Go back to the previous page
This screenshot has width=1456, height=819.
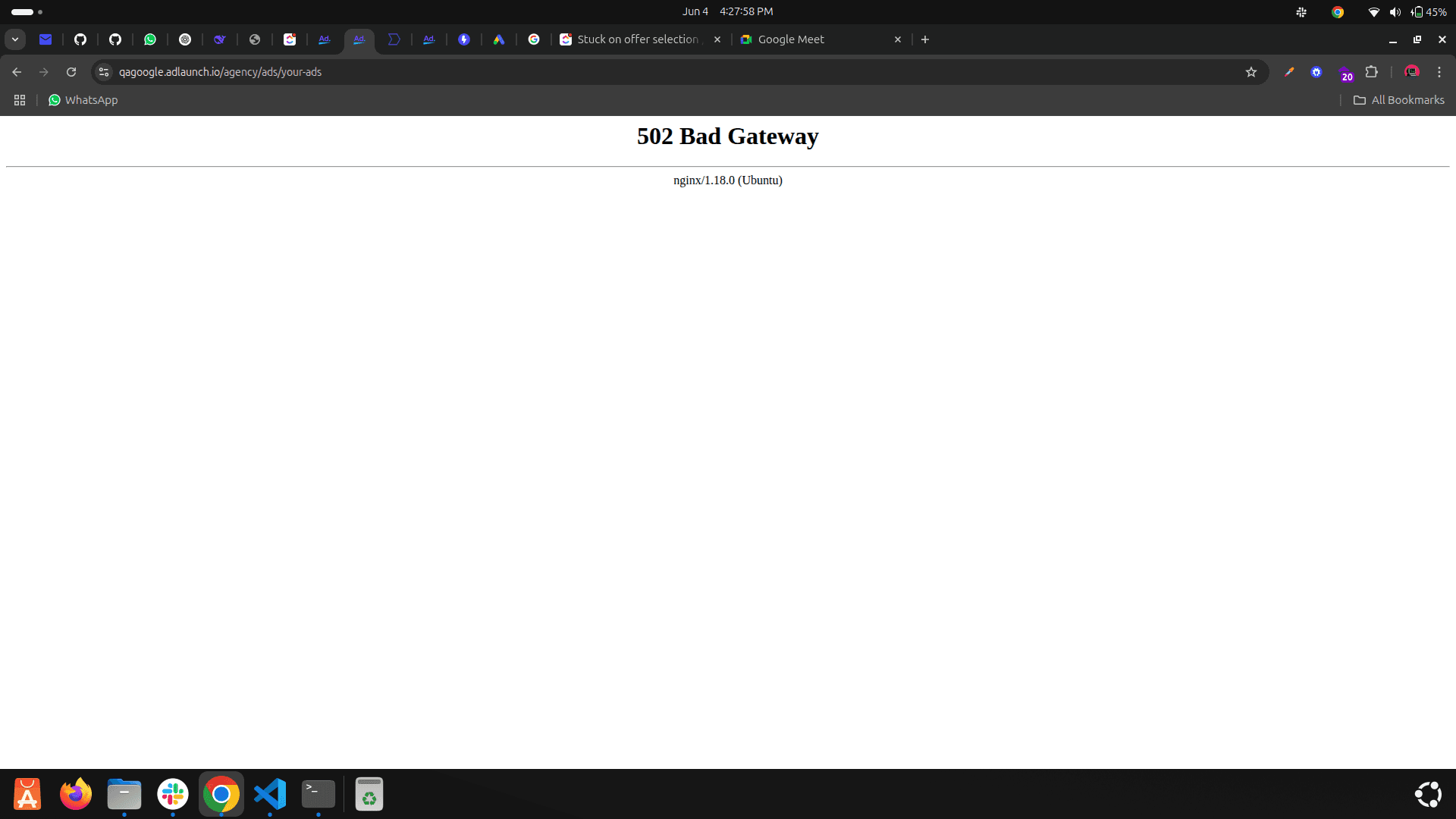17,72
